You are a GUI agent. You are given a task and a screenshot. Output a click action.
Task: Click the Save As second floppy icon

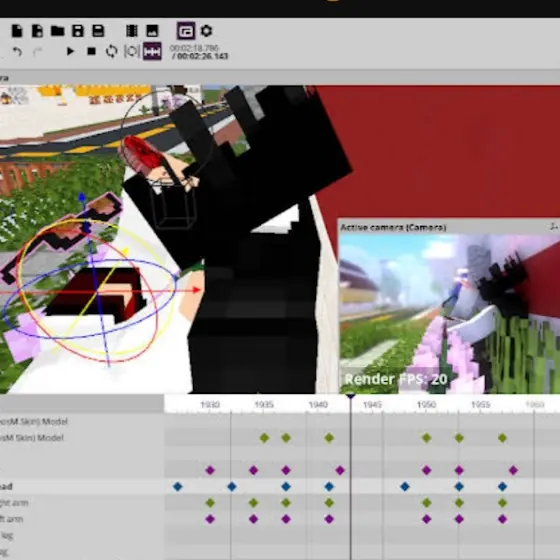pos(98,31)
